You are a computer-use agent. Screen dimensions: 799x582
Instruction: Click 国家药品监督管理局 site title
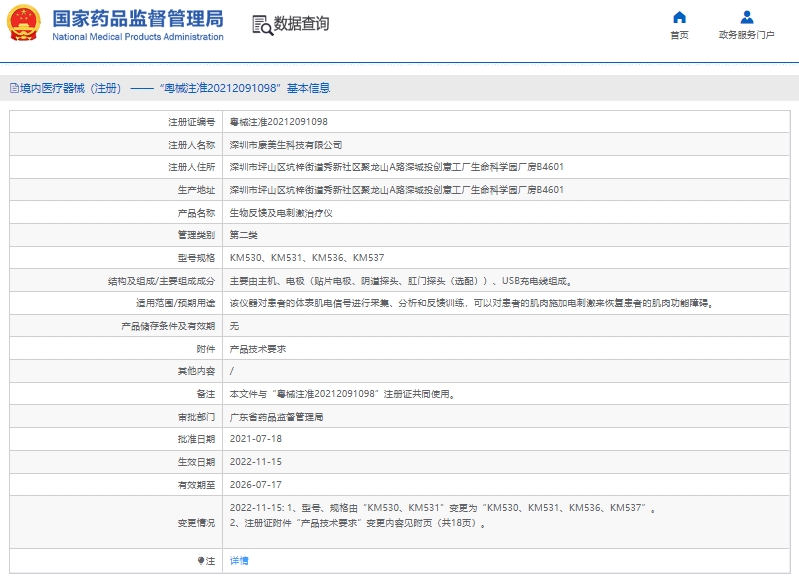click(138, 19)
